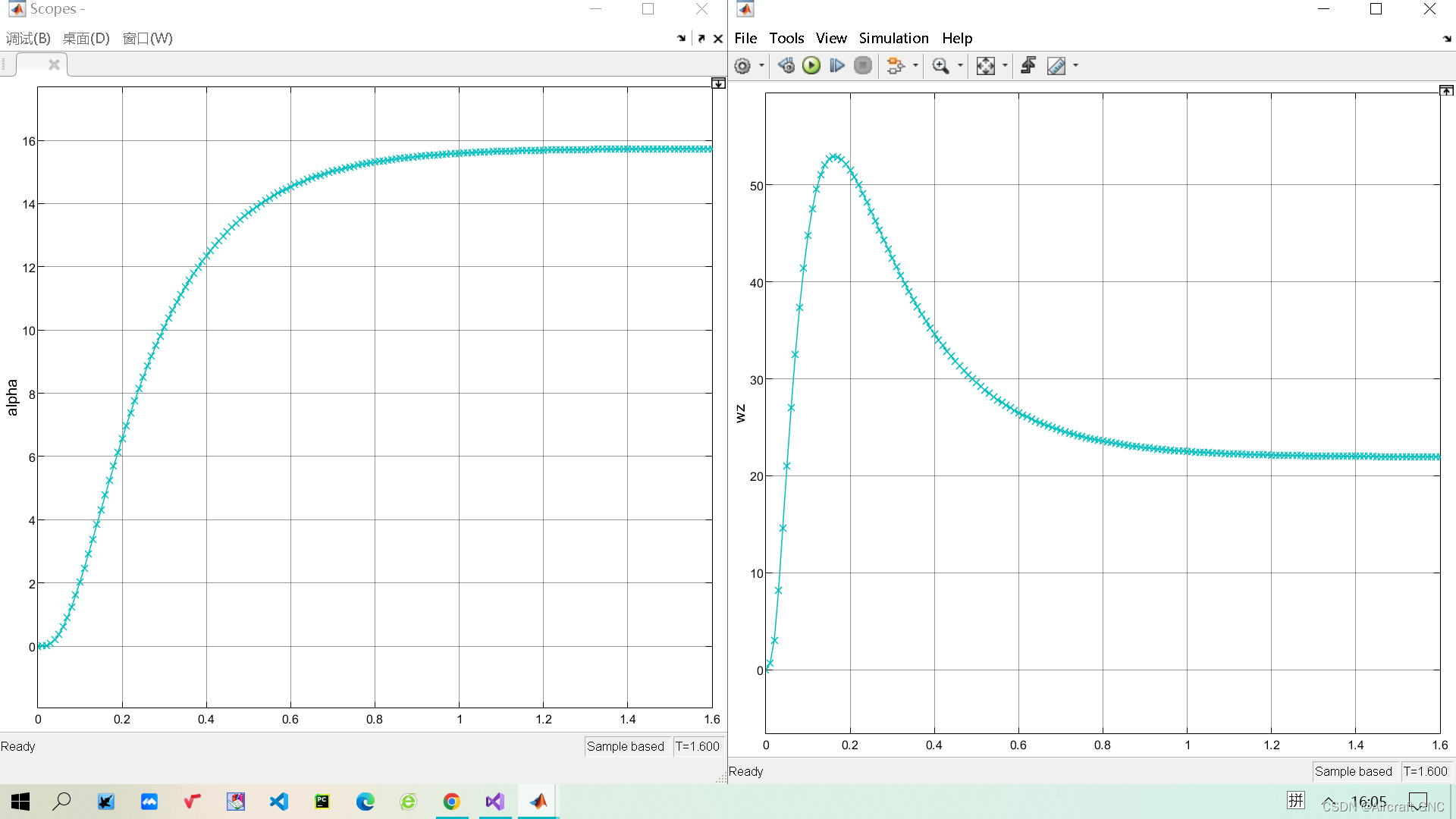Click the Ready status in right scope
Viewport: 1456px width, 819px height.
click(746, 771)
